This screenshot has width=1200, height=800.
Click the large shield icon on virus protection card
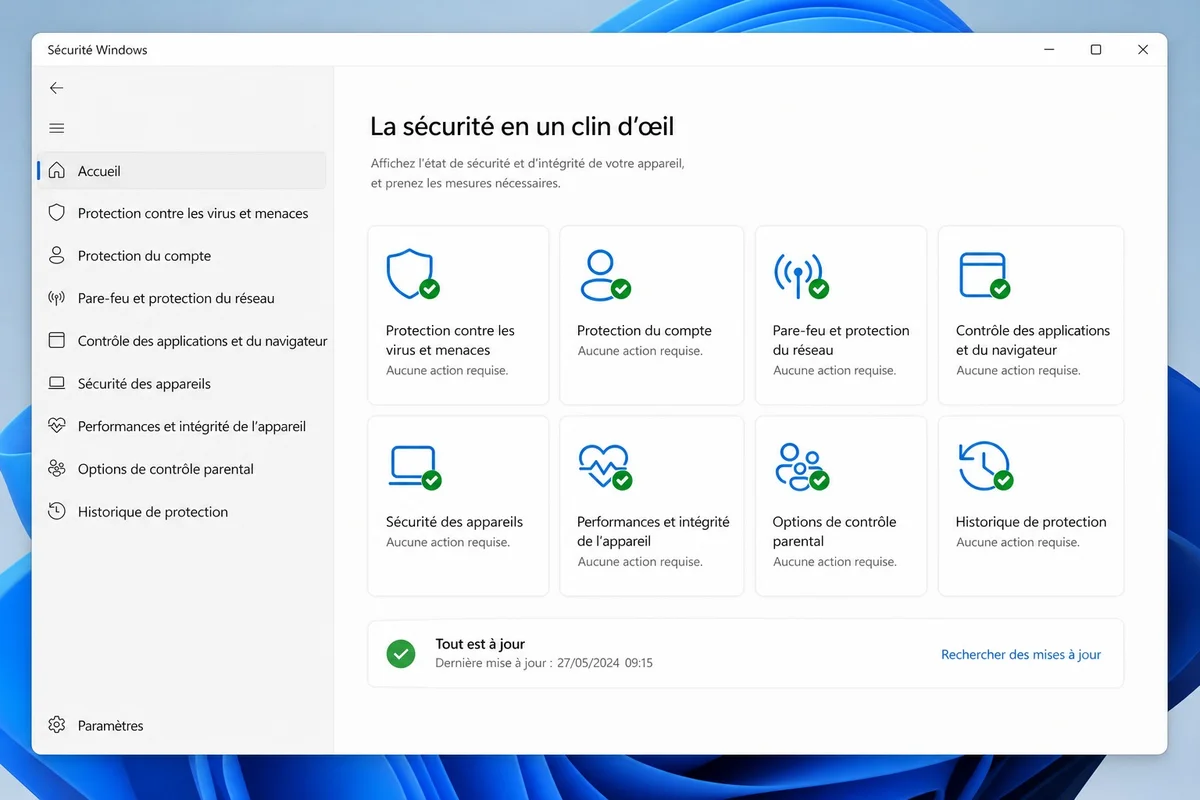(410, 274)
